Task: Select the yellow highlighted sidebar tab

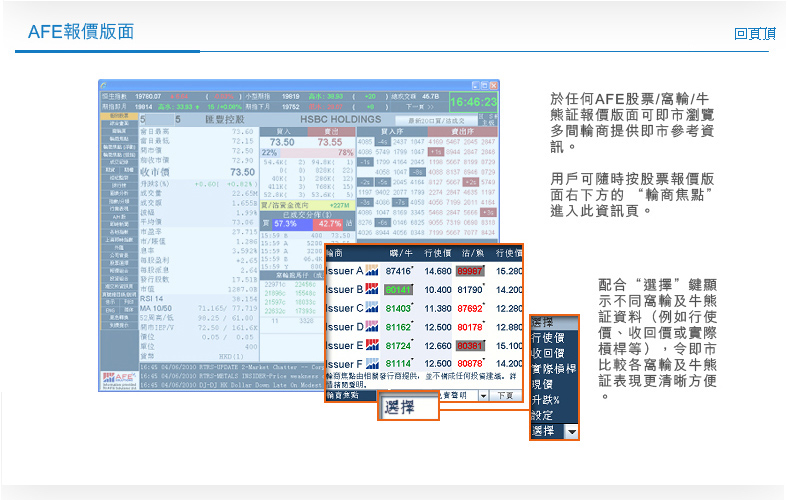Action: [x=119, y=116]
